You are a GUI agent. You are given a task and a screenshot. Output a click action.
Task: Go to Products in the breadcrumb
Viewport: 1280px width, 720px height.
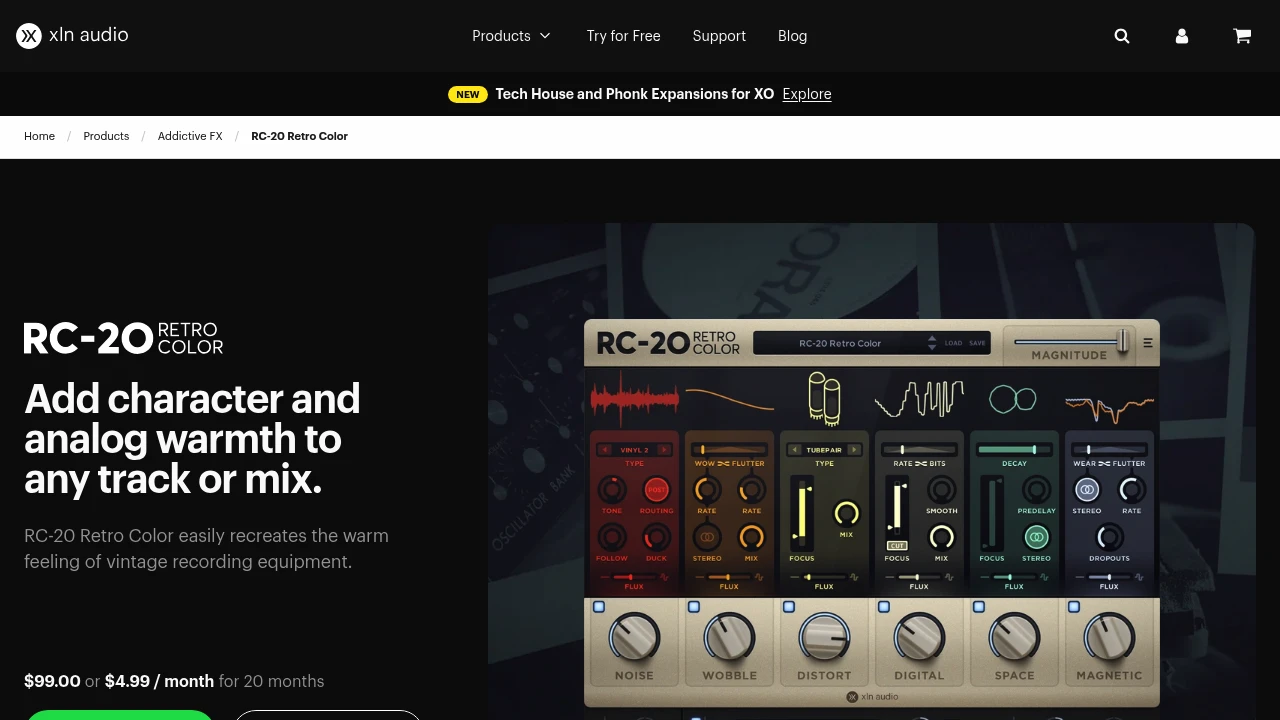[x=106, y=136]
